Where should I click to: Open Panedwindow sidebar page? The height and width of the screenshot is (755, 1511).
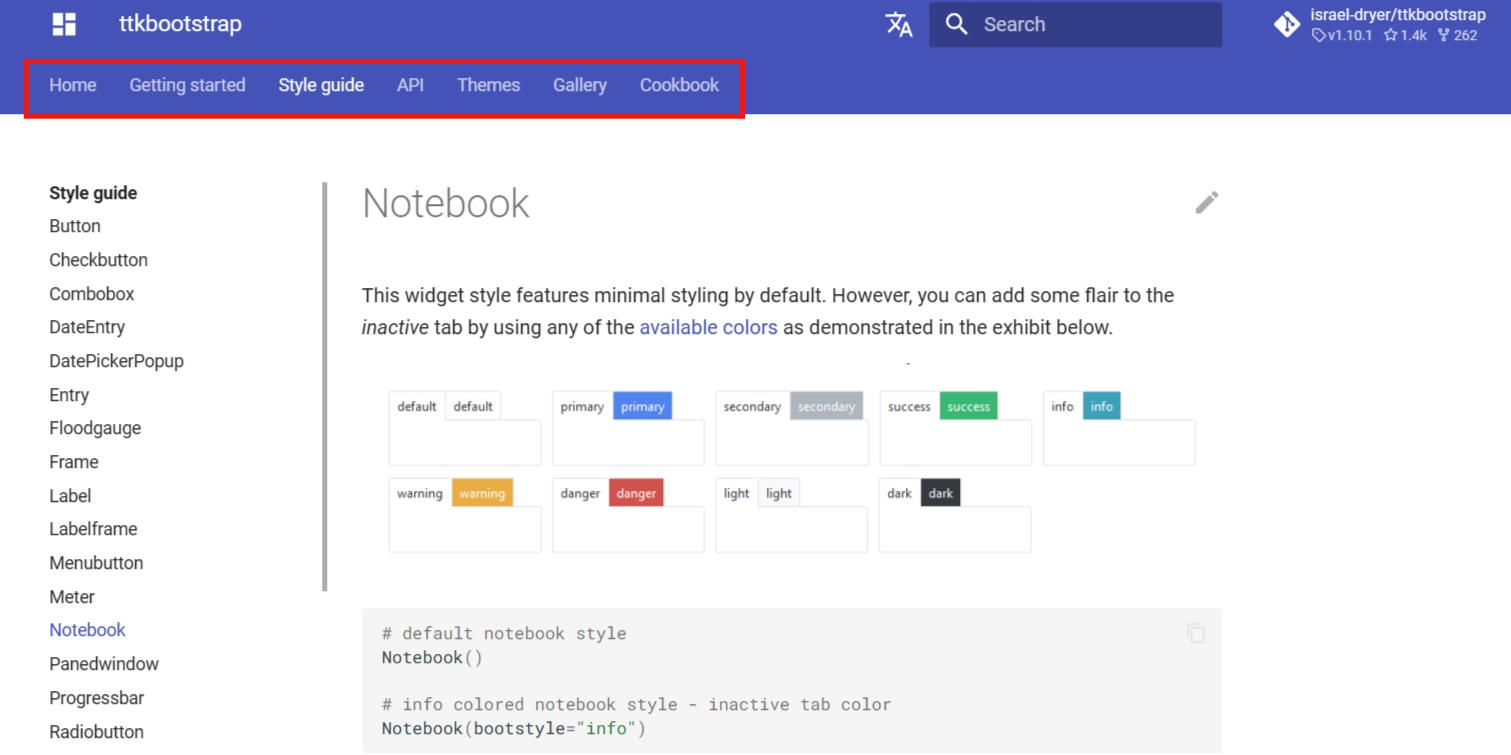(x=104, y=664)
